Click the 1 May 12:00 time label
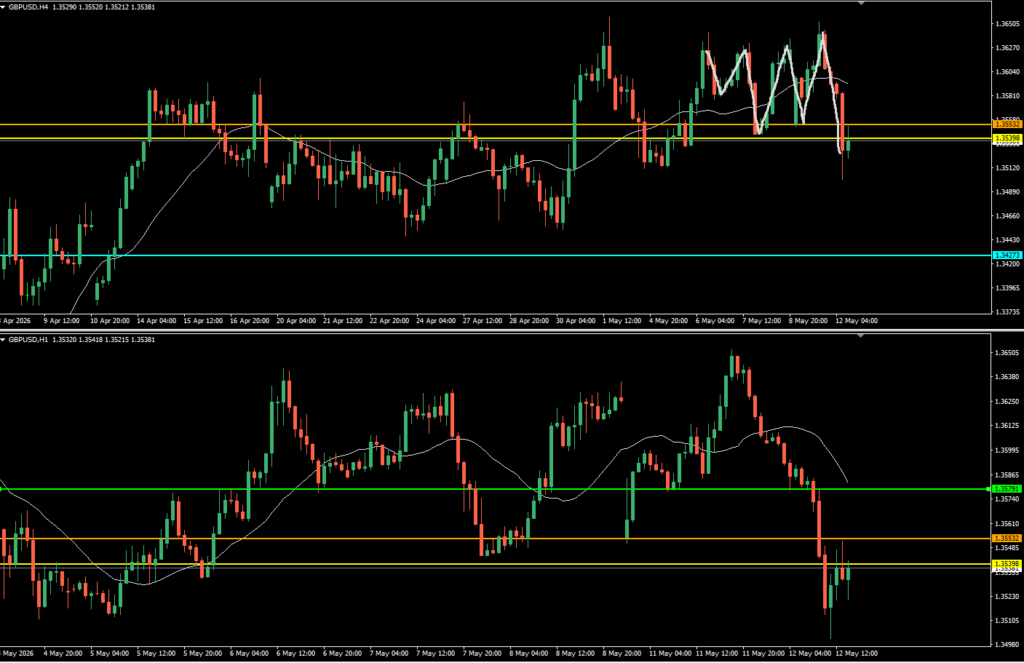Screen dimensions: 1024x663 pos(622,321)
